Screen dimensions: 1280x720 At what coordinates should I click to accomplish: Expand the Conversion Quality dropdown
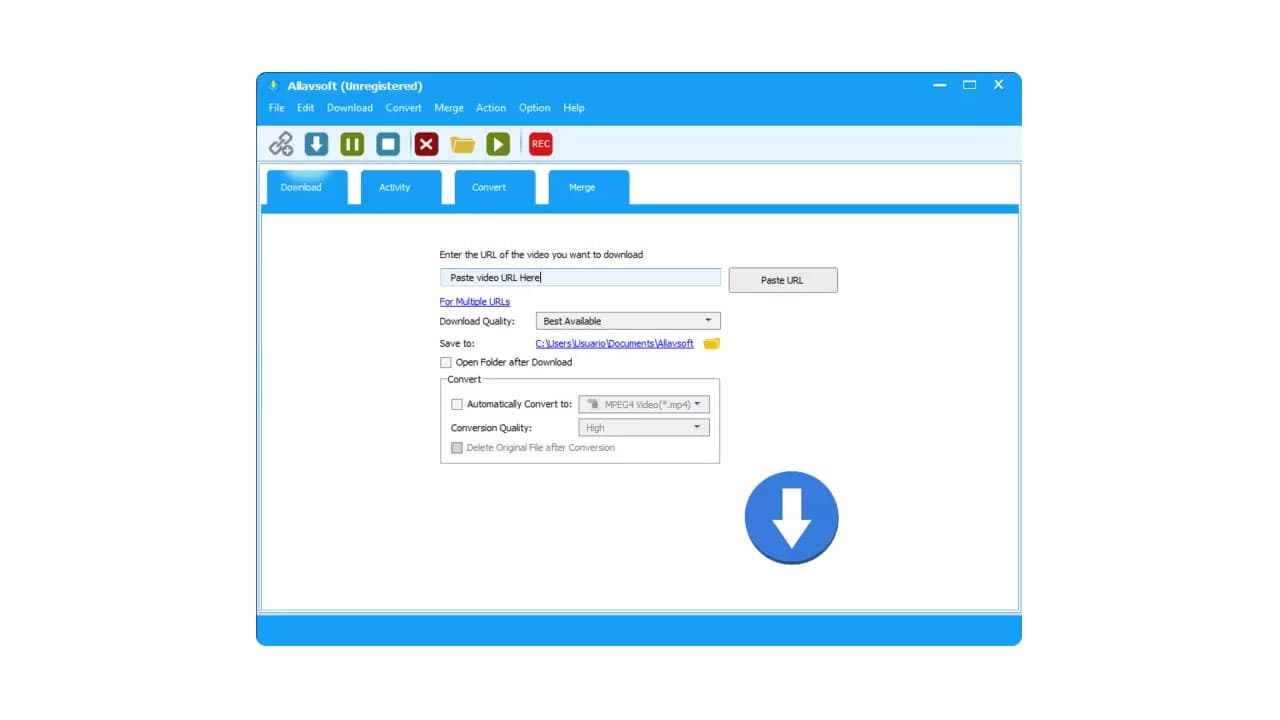pyautogui.click(x=698, y=427)
